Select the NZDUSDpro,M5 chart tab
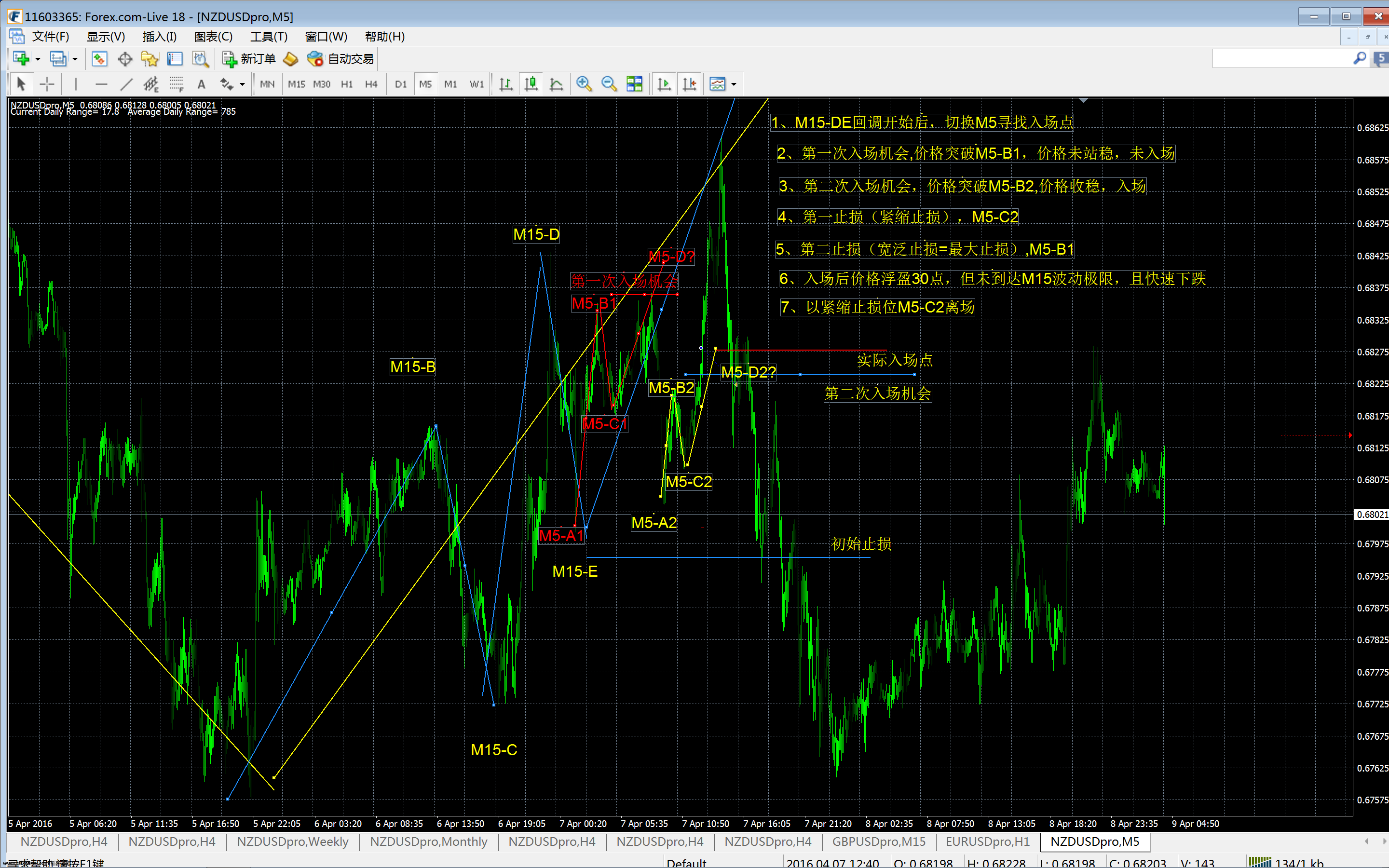1389x868 pixels. coord(1095,841)
